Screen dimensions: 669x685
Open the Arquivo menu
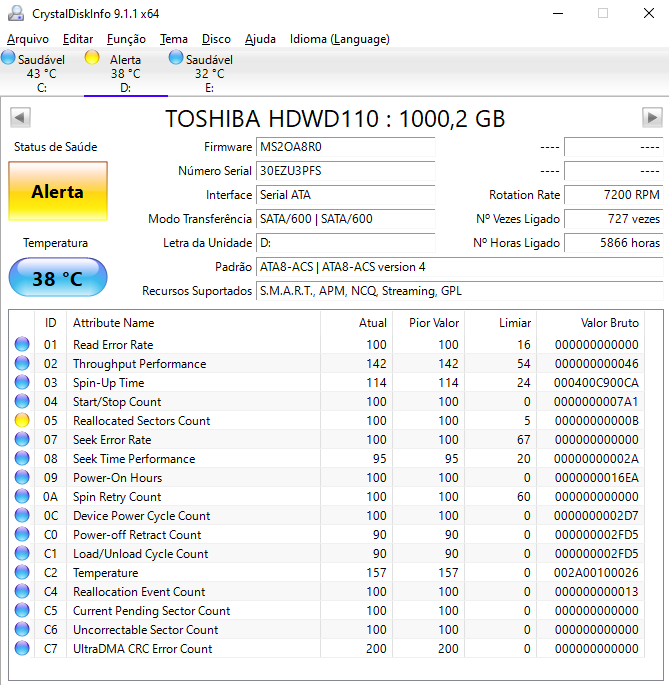pos(28,39)
